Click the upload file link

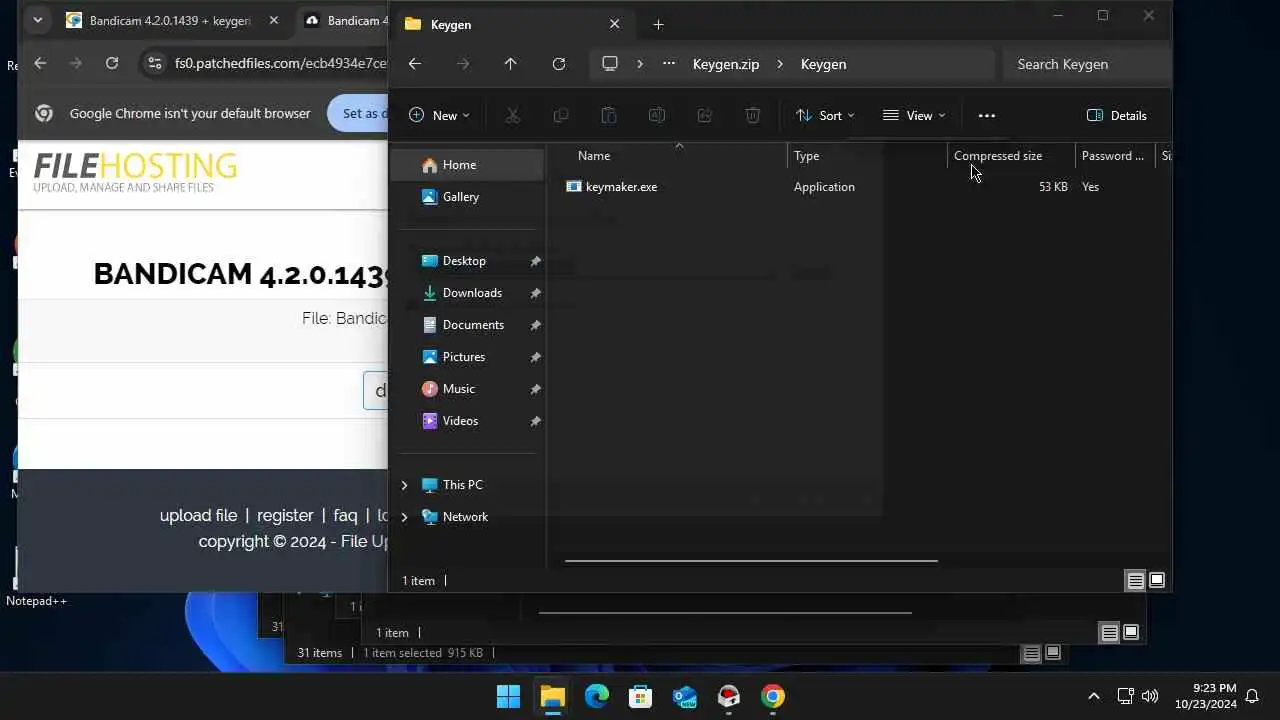click(x=198, y=516)
